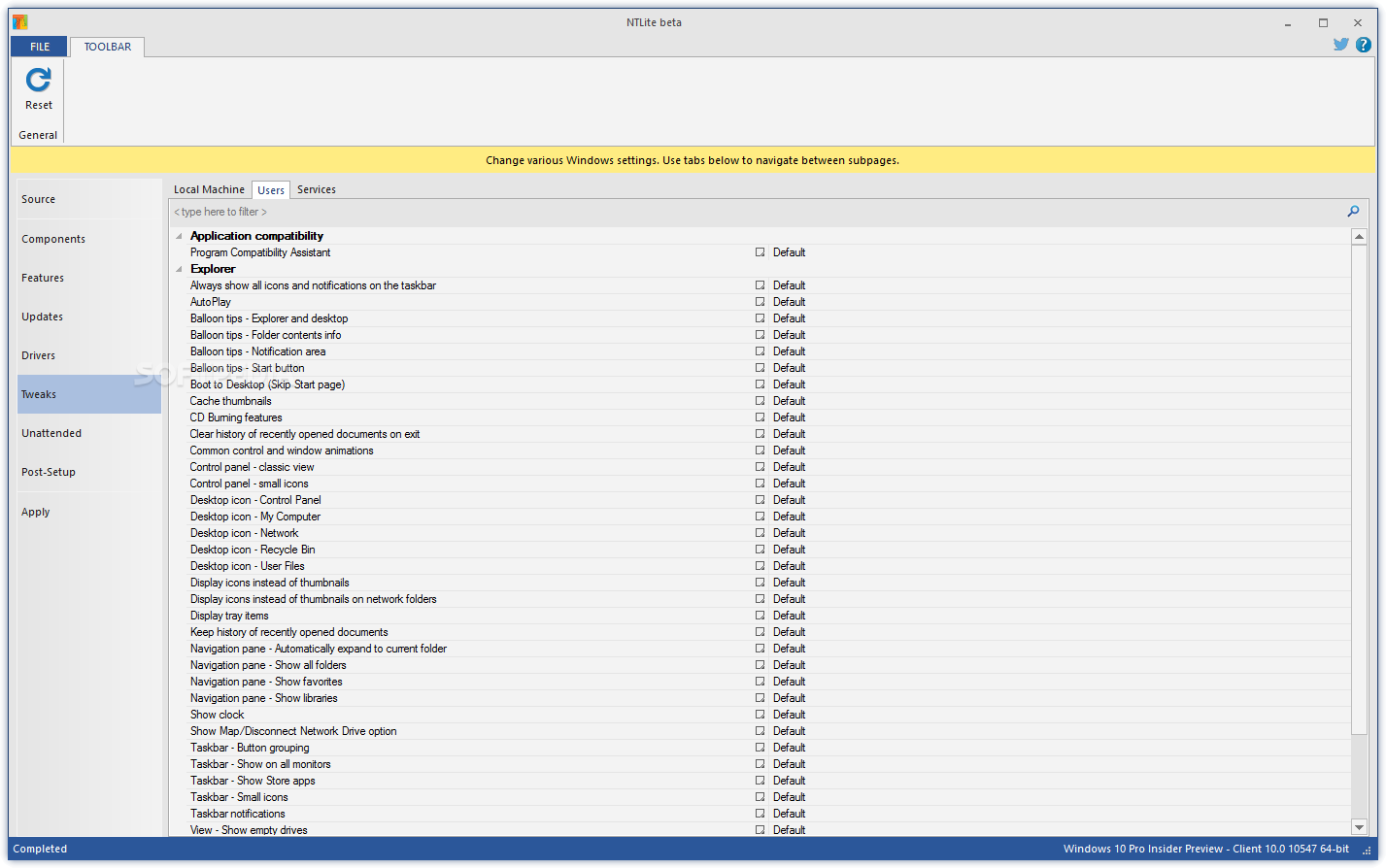Viewport: 1386px width, 868px height.
Task: Click the resize grip in status bar corner
Action: click(x=1368, y=851)
